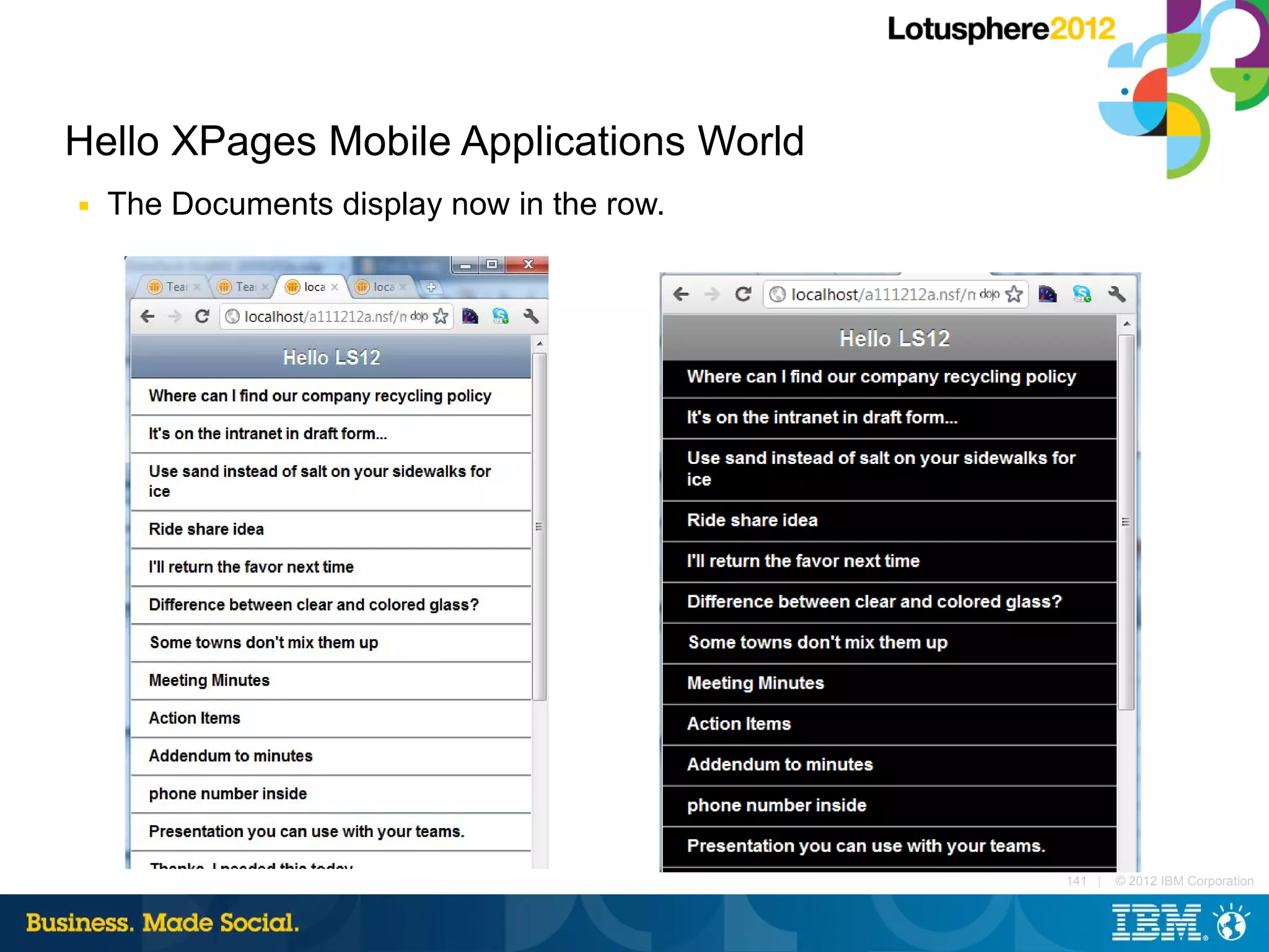
Task: Click the forward arrow in the left browser window
Action: pos(175,317)
